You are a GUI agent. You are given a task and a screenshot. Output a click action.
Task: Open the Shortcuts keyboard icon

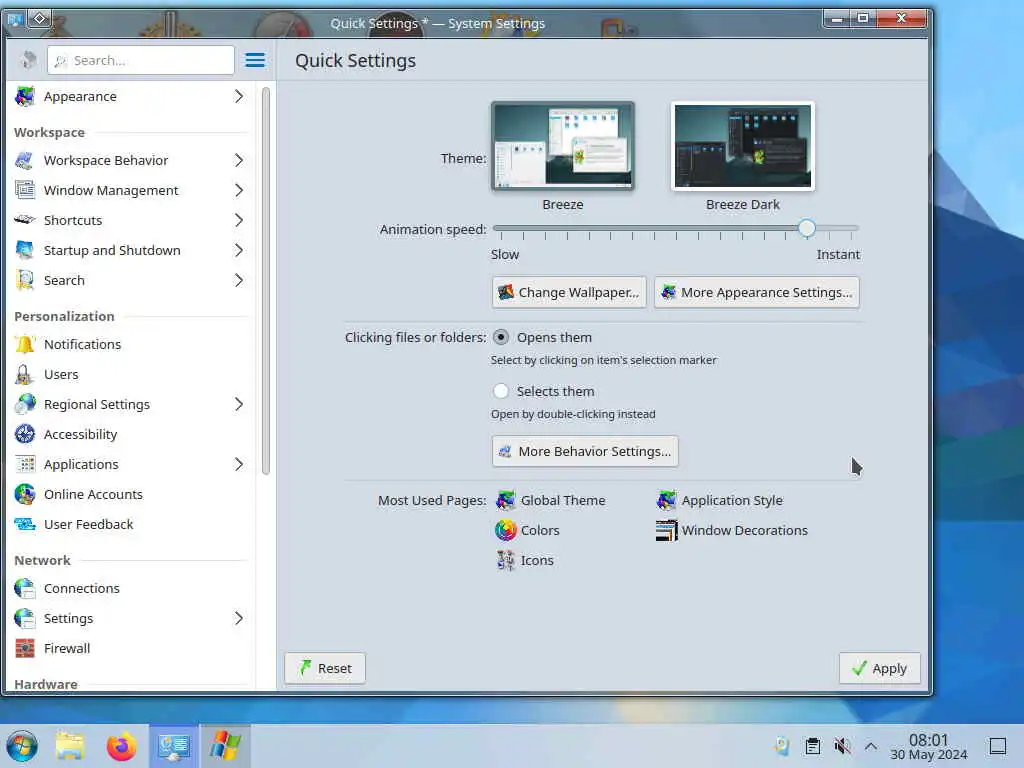pos(25,220)
